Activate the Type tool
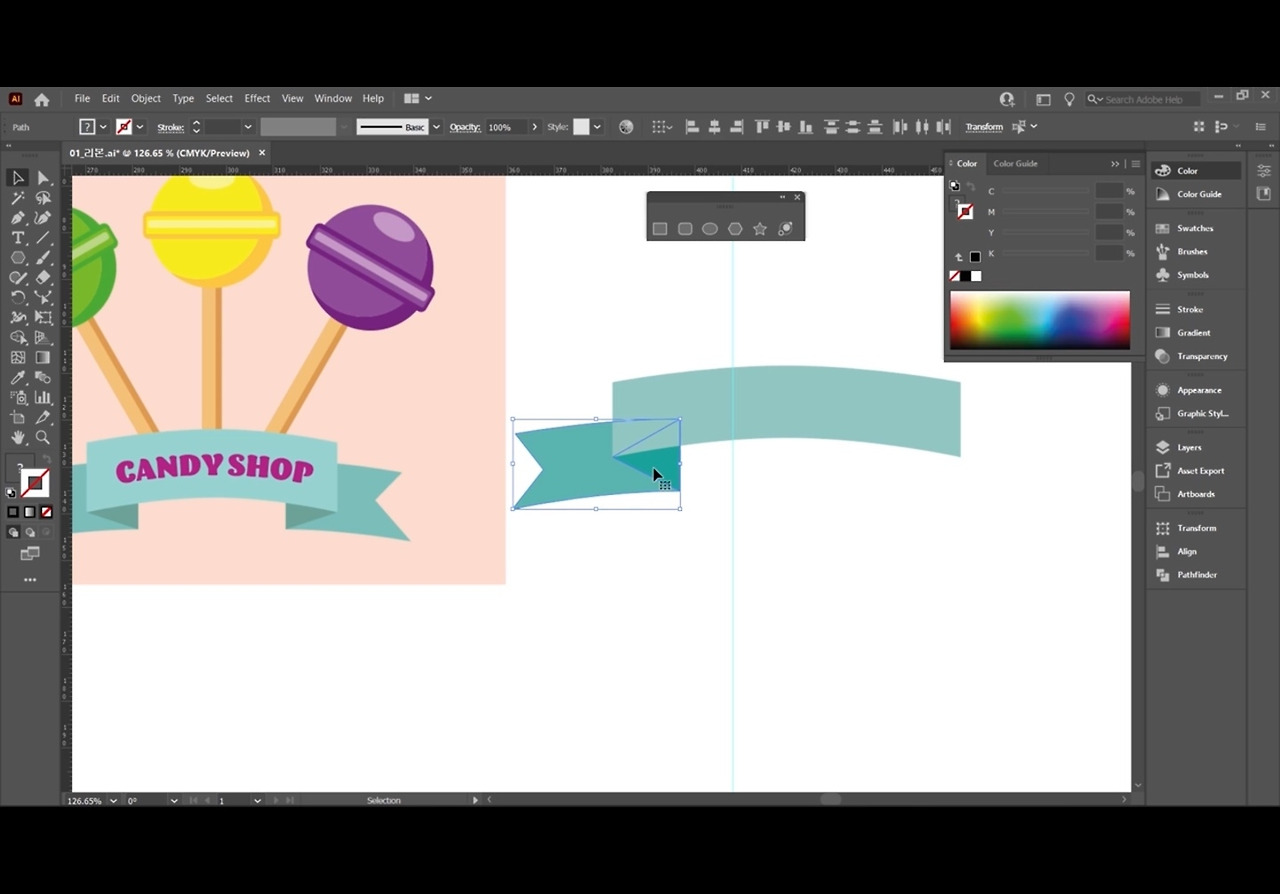Screen dimensions: 1280x894 pyautogui.click(x=18, y=238)
